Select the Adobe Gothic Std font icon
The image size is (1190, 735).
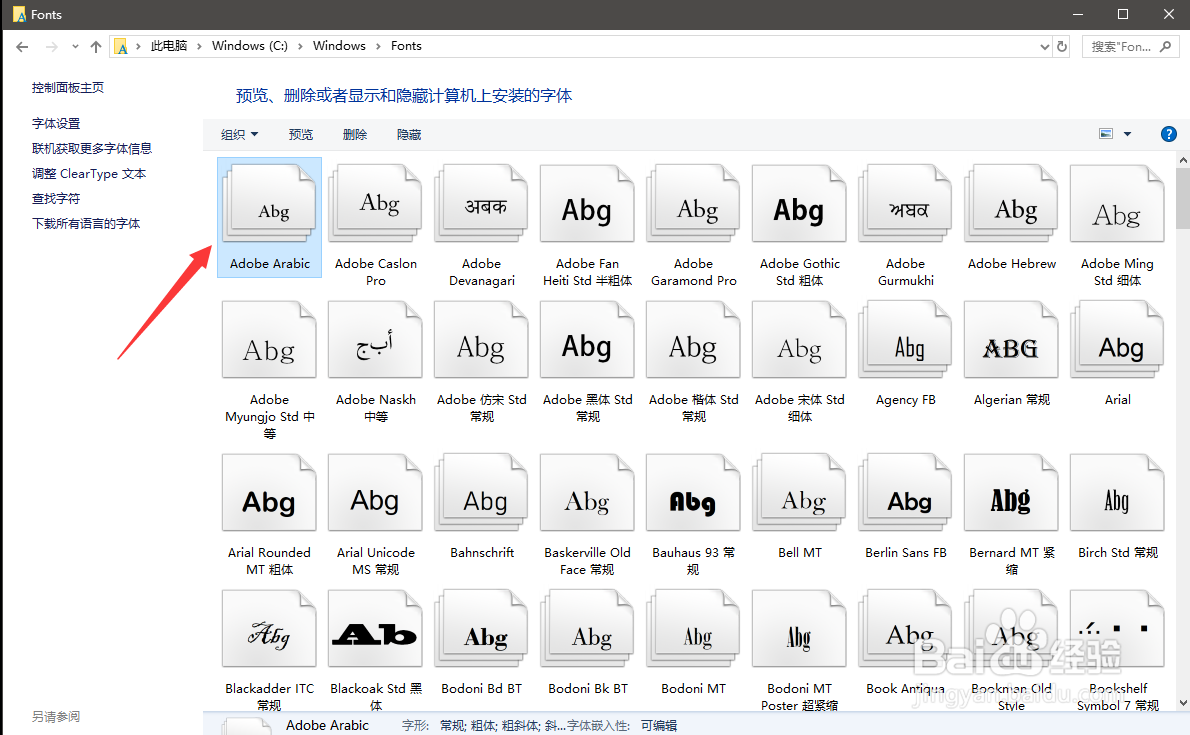(x=799, y=203)
